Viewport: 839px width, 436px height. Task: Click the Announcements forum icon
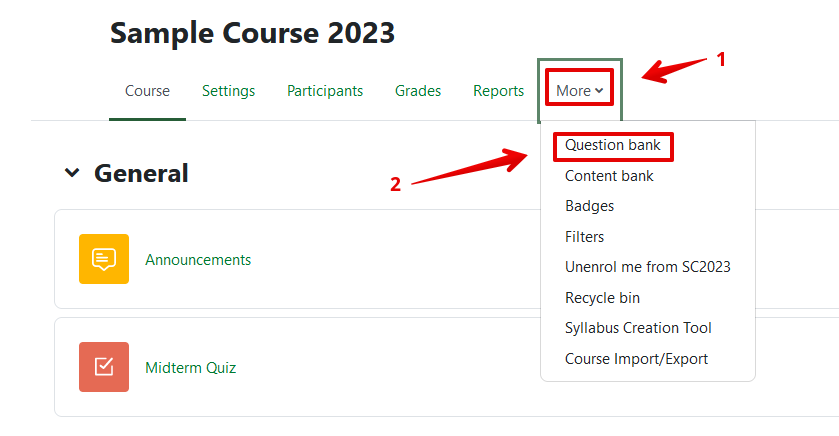(x=104, y=259)
